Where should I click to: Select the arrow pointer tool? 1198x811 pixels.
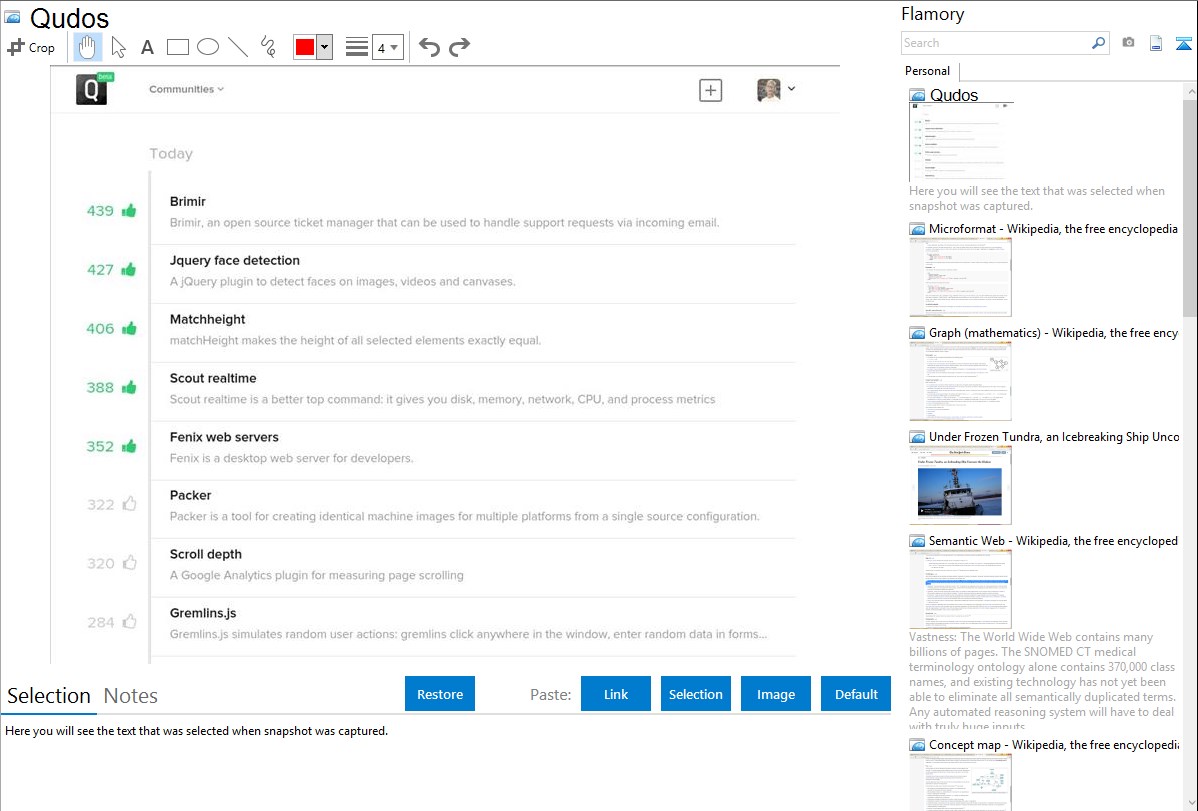[118, 47]
